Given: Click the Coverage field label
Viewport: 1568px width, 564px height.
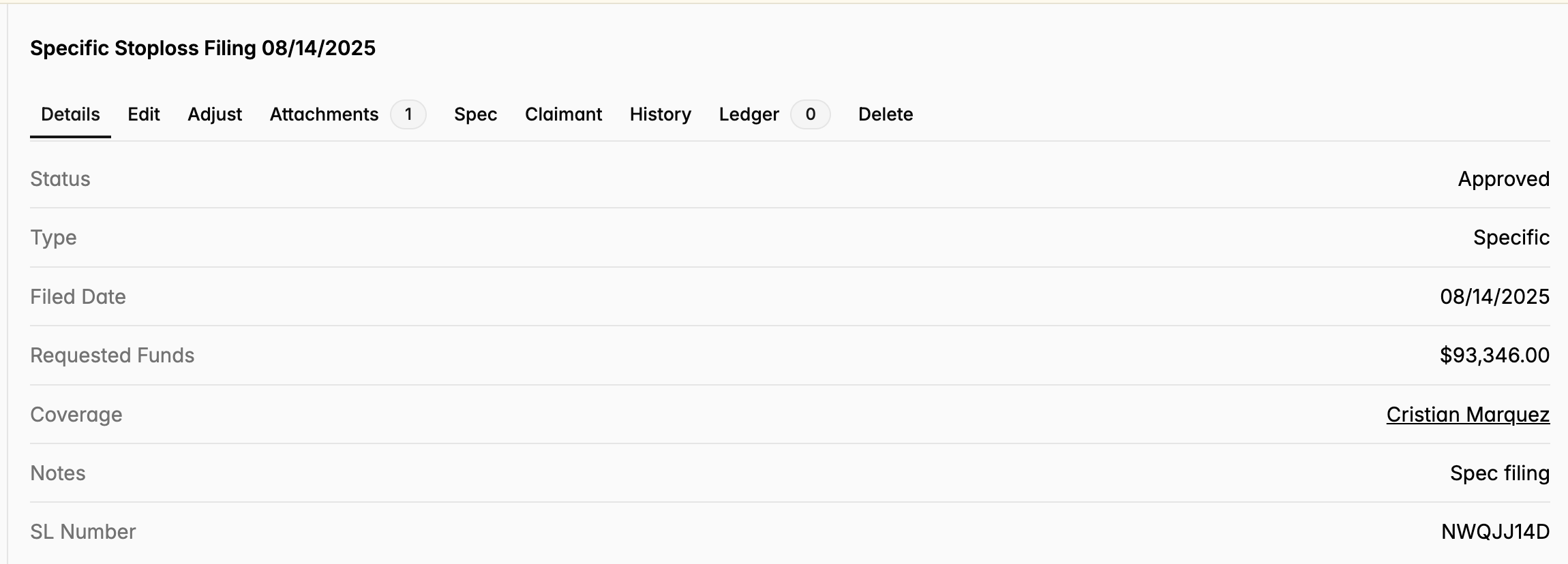Looking at the screenshot, I should pyautogui.click(x=76, y=414).
